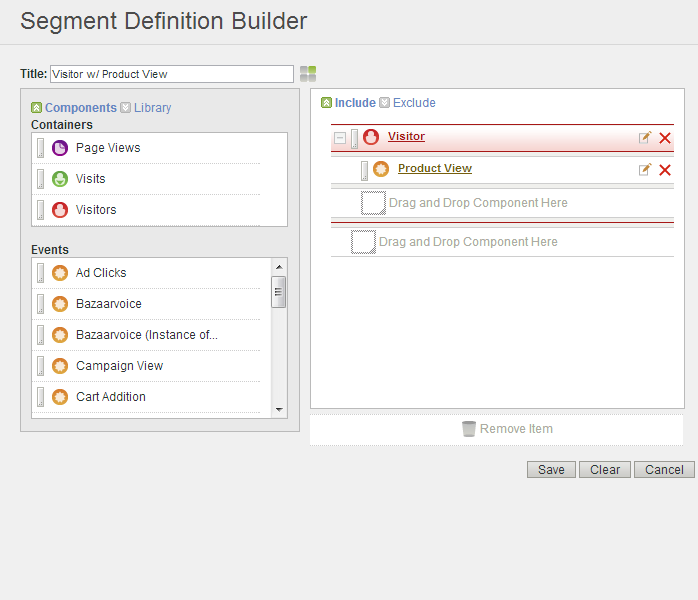Screen dimensions: 698x600
Task: Click the Bazaarvoice (Instance of... event icon
Action: [x=60, y=335]
